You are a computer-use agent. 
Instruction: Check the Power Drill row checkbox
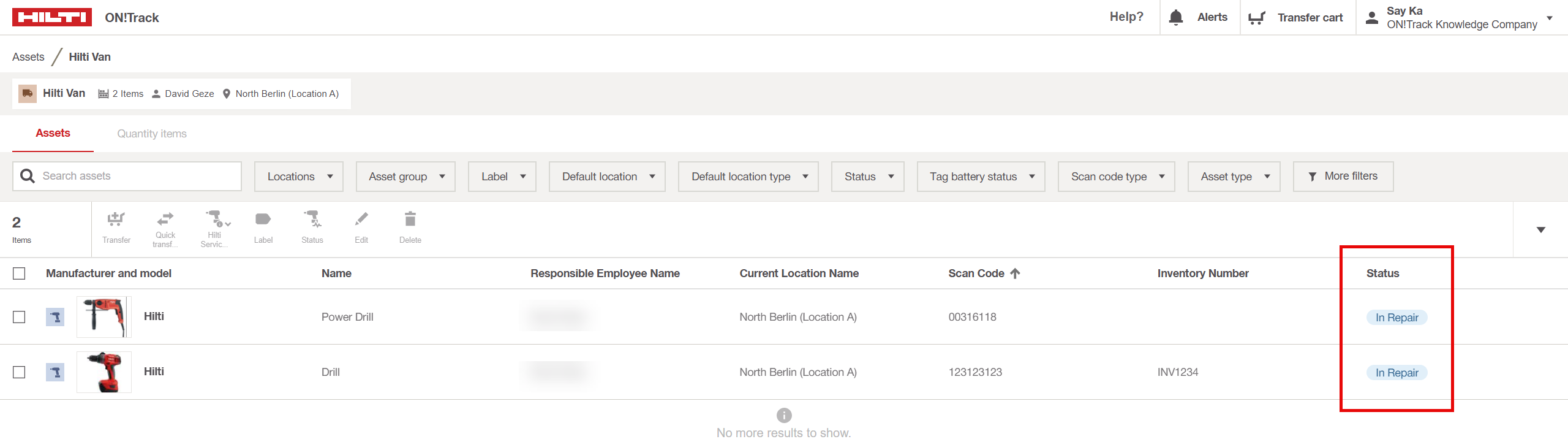[19, 317]
